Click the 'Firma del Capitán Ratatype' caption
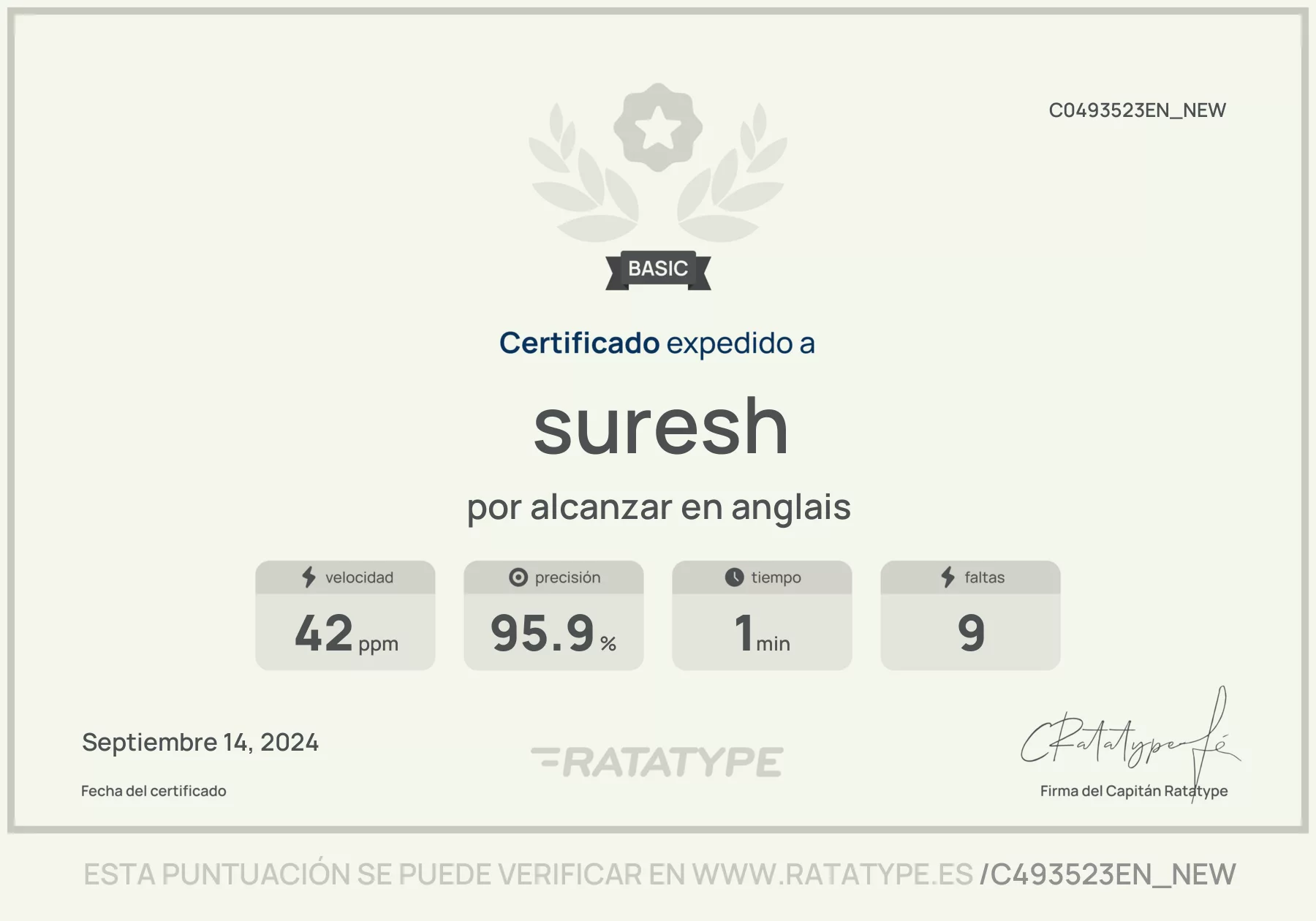This screenshot has height=921, width=1316. pos(1134,791)
